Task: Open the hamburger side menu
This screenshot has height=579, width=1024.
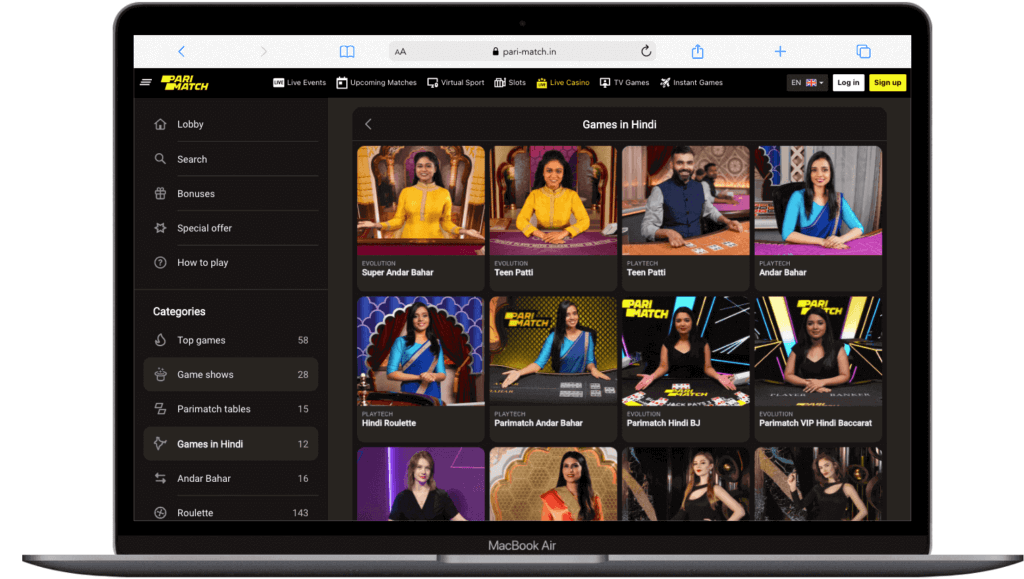Action: coord(146,82)
